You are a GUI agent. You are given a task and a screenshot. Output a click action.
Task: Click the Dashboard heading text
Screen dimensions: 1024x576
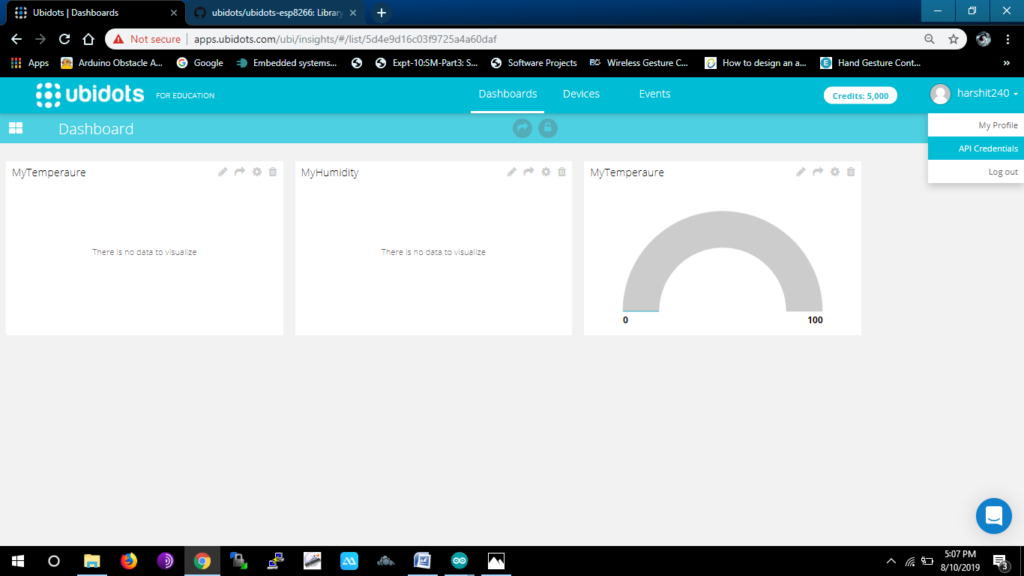pos(96,129)
